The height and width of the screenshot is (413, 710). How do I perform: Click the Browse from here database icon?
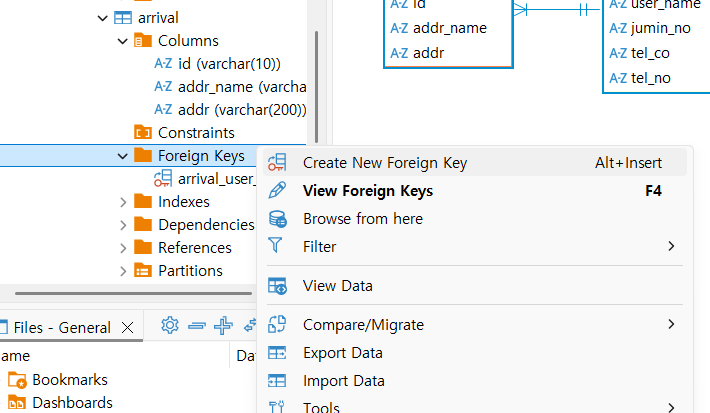(278, 219)
